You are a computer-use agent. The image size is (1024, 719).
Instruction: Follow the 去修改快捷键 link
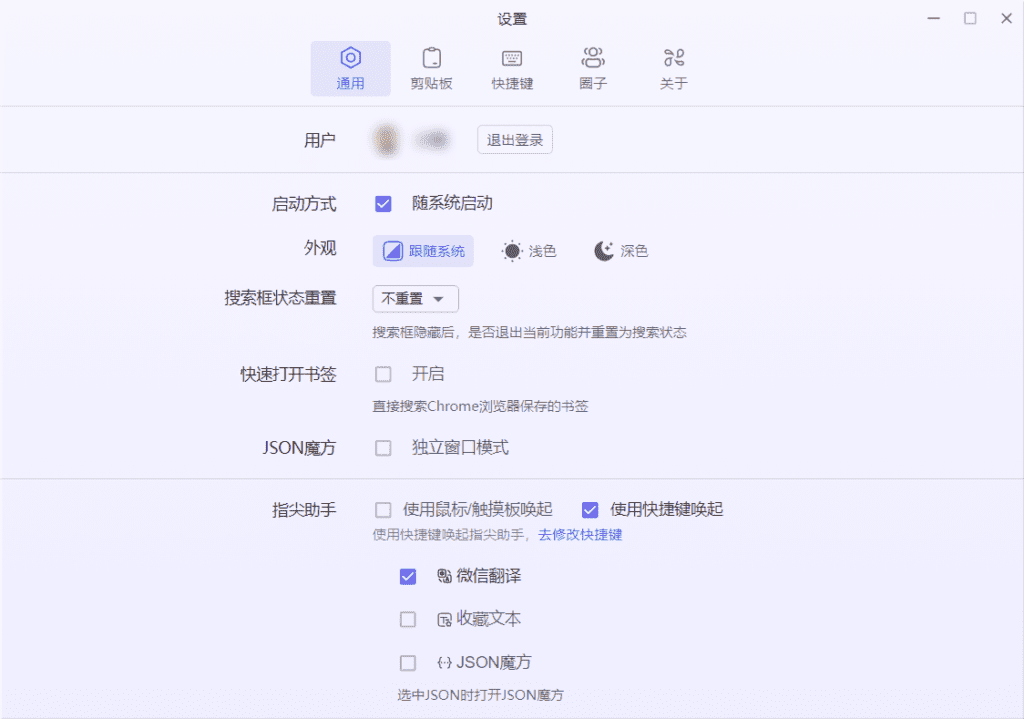[580, 535]
